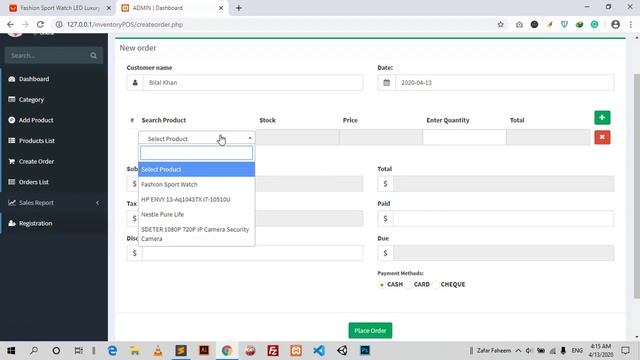Click the Enter Quantity input field
Viewport: 640px width, 360px height.
click(x=464, y=137)
